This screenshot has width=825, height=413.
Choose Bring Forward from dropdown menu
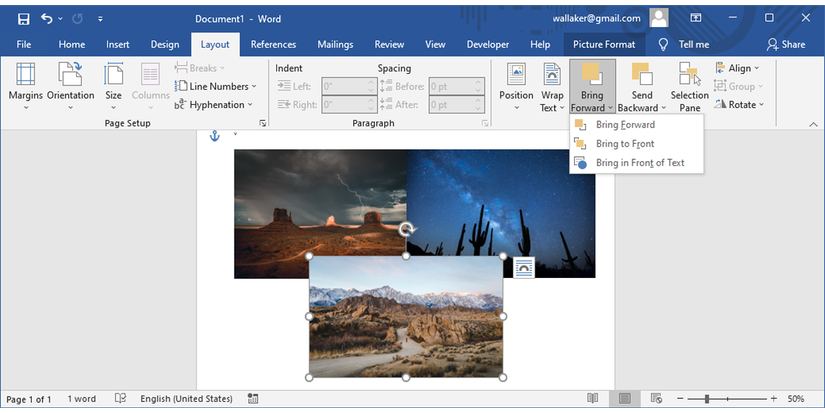636,125
